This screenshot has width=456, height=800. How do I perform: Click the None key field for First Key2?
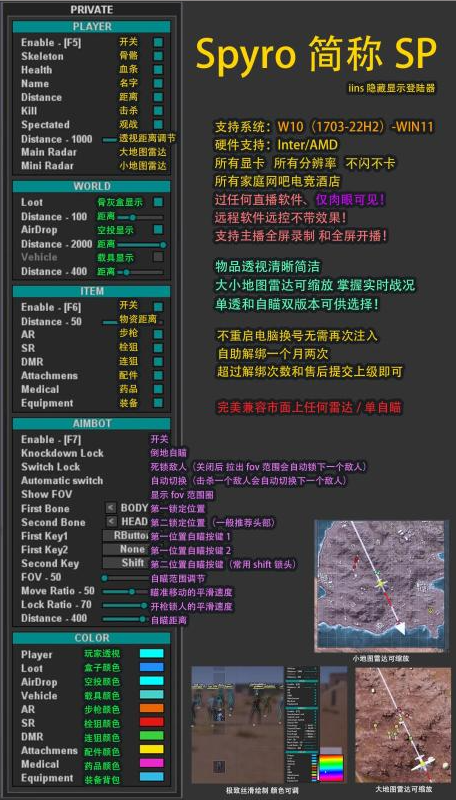tap(126, 549)
